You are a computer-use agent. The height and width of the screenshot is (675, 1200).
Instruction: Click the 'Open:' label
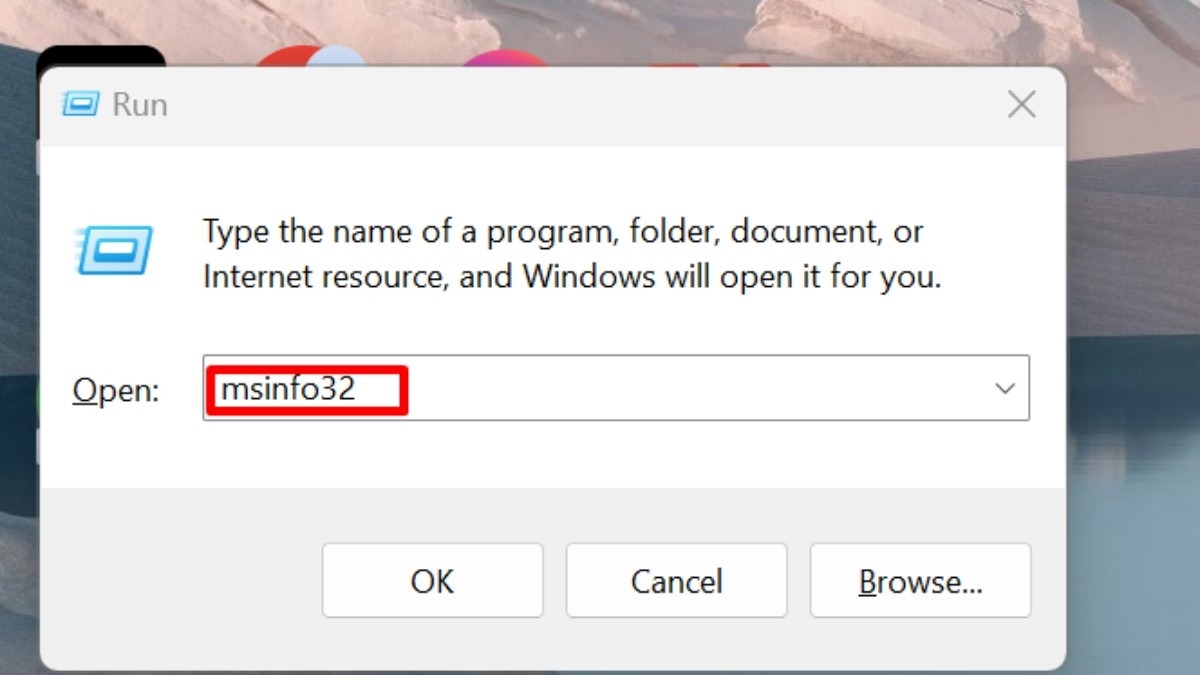tap(116, 390)
